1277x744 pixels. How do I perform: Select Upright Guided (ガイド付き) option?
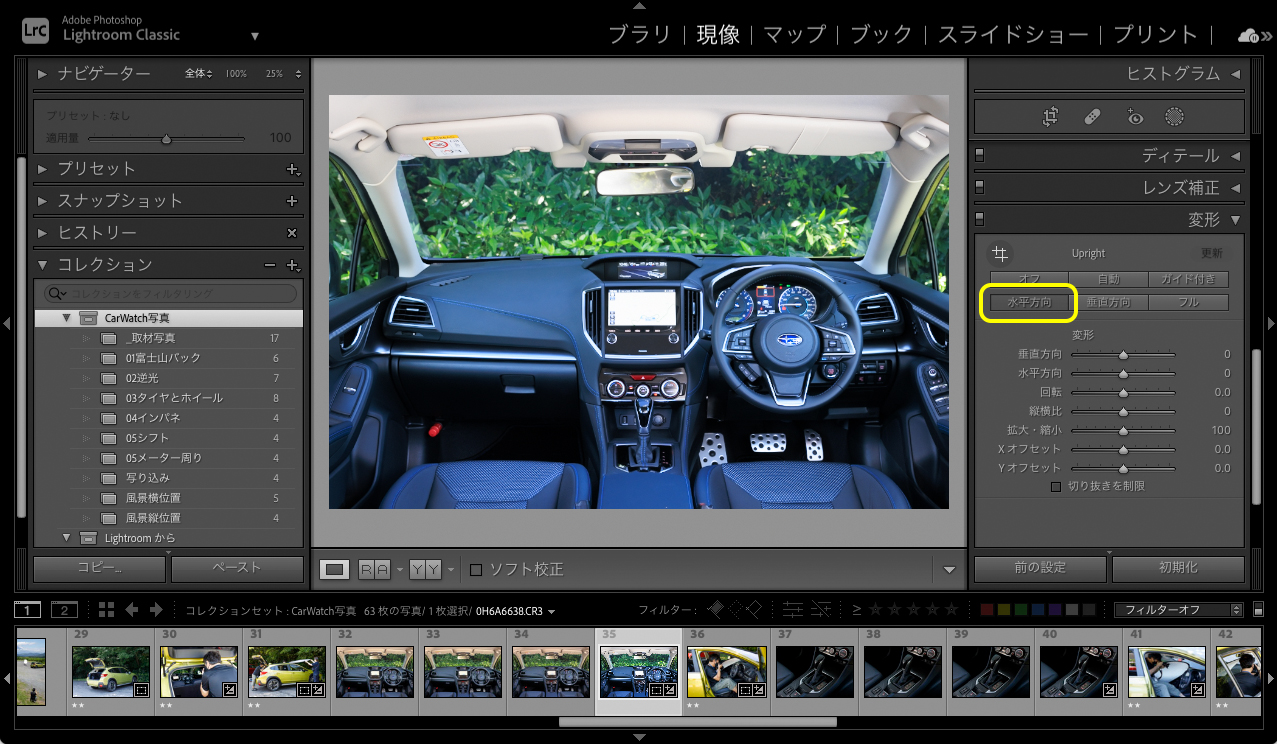pyautogui.click(x=1188, y=280)
